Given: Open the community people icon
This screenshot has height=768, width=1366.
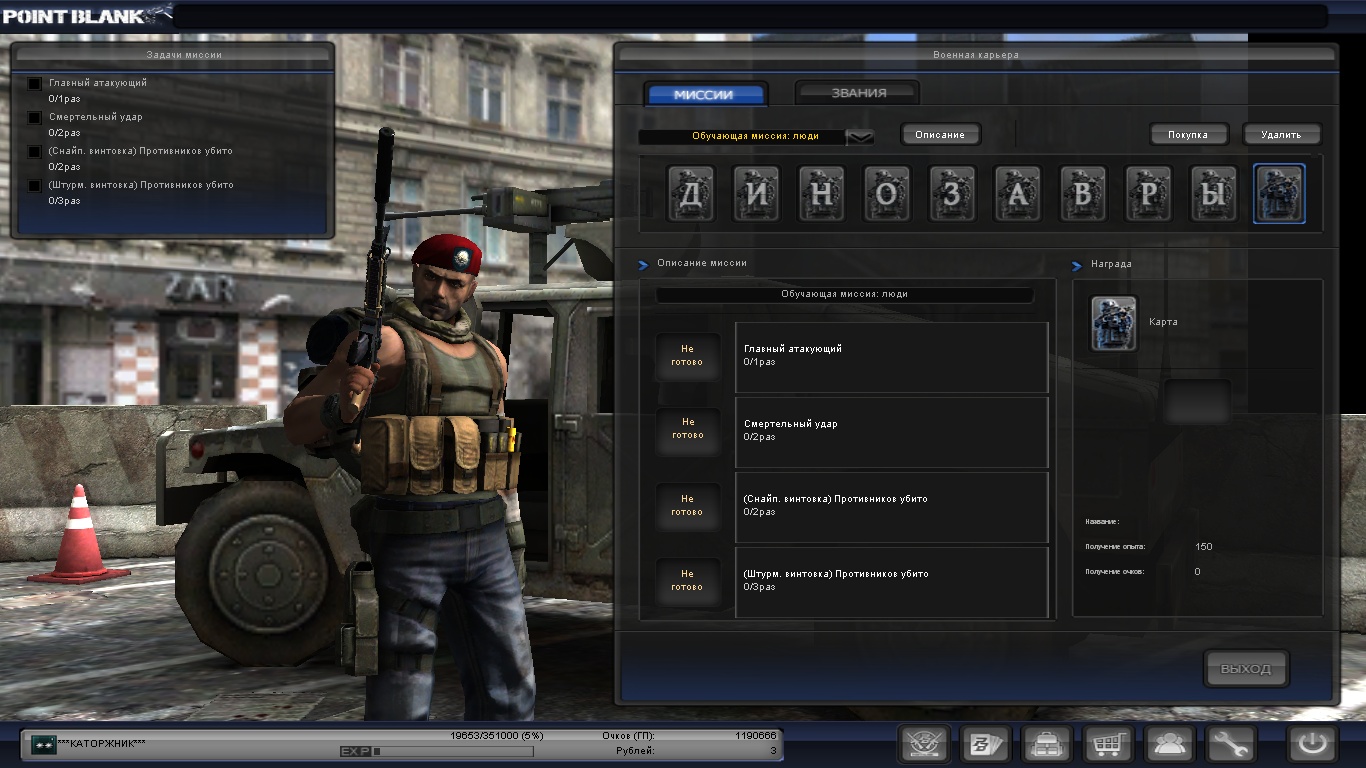Looking at the screenshot, I should coord(1169,744).
